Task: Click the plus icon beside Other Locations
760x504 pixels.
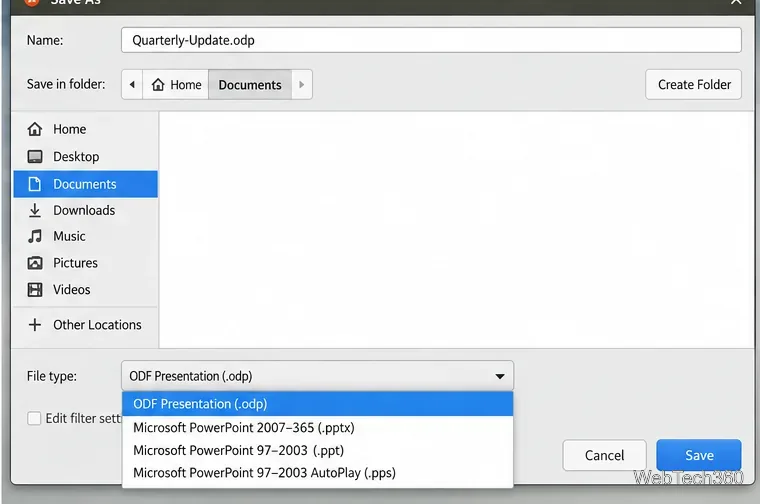Action: tap(35, 325)
